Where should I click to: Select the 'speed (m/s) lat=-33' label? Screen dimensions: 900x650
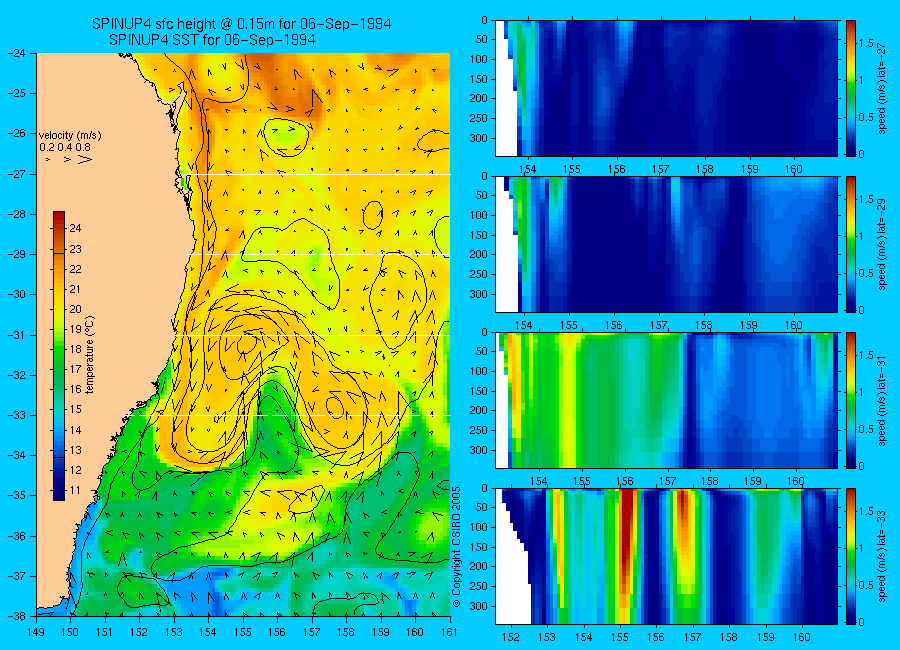click(x=883, y=556)
